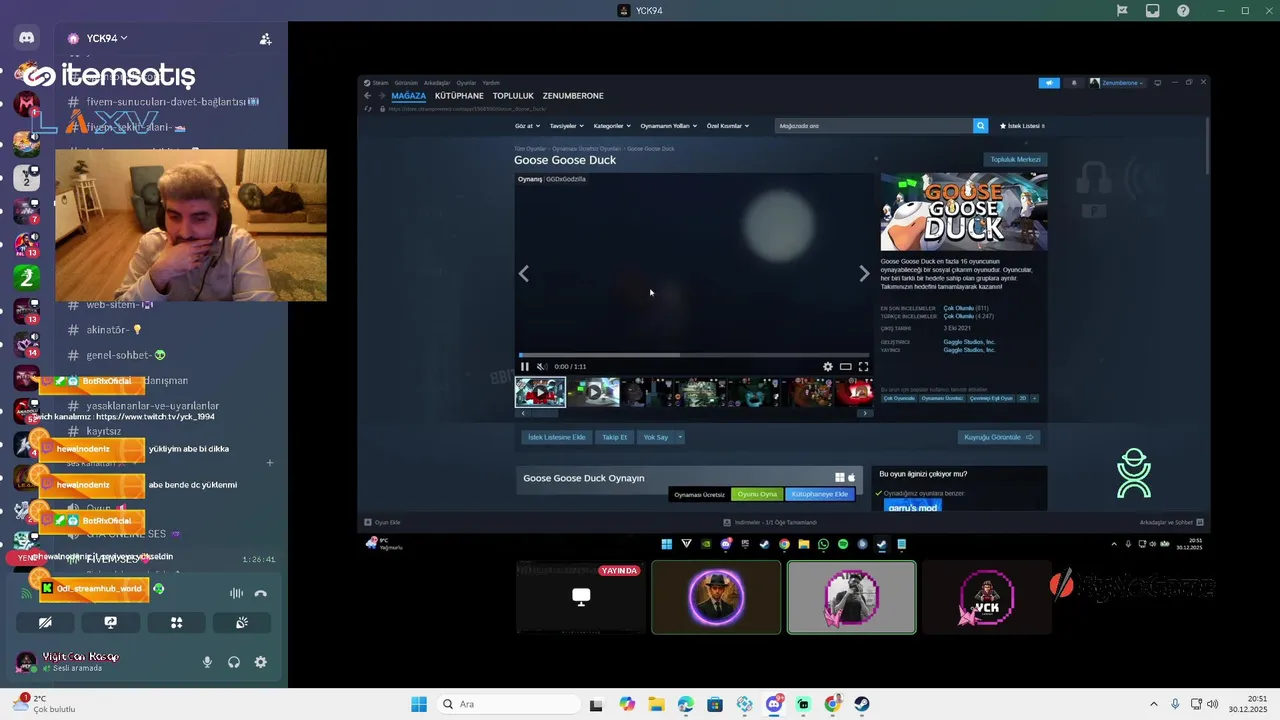
Task: Open trailer video settings gear
Action: (x=828, y=366)
